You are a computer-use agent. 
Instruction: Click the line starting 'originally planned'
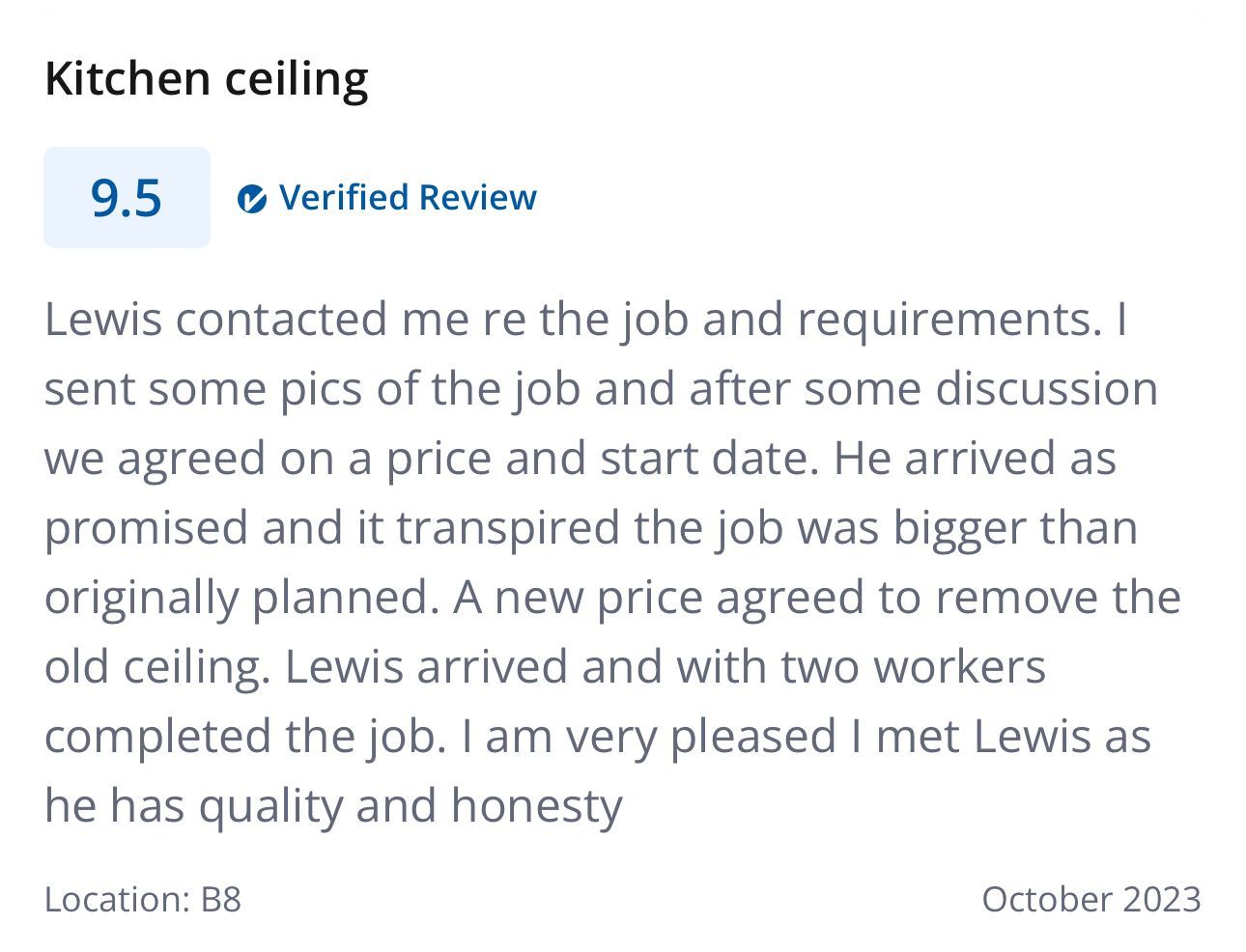coord(612,598)
